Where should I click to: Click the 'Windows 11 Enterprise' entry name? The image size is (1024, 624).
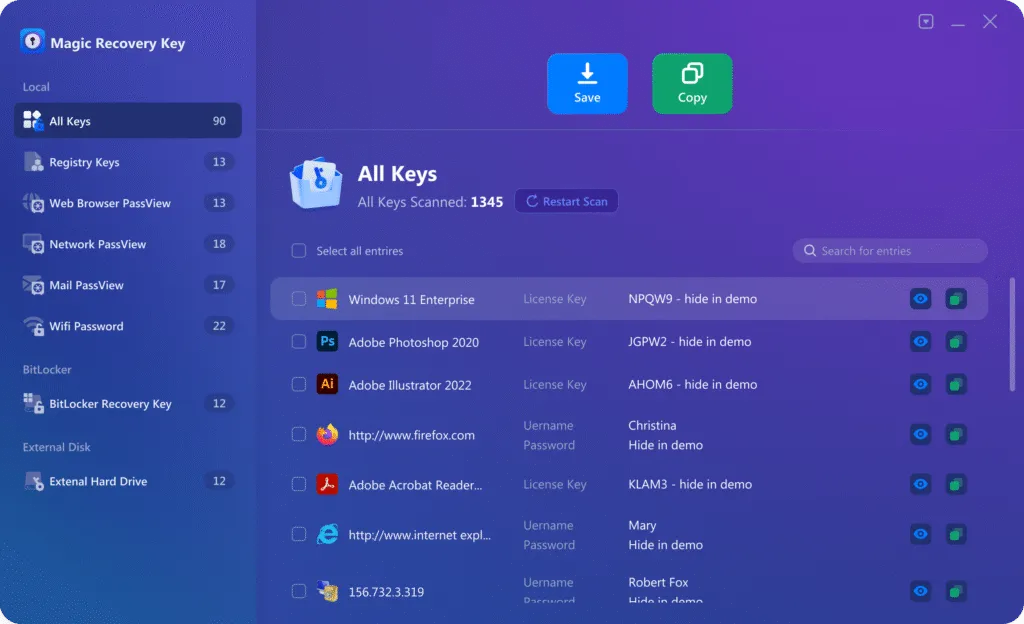[x=411, y=300]
